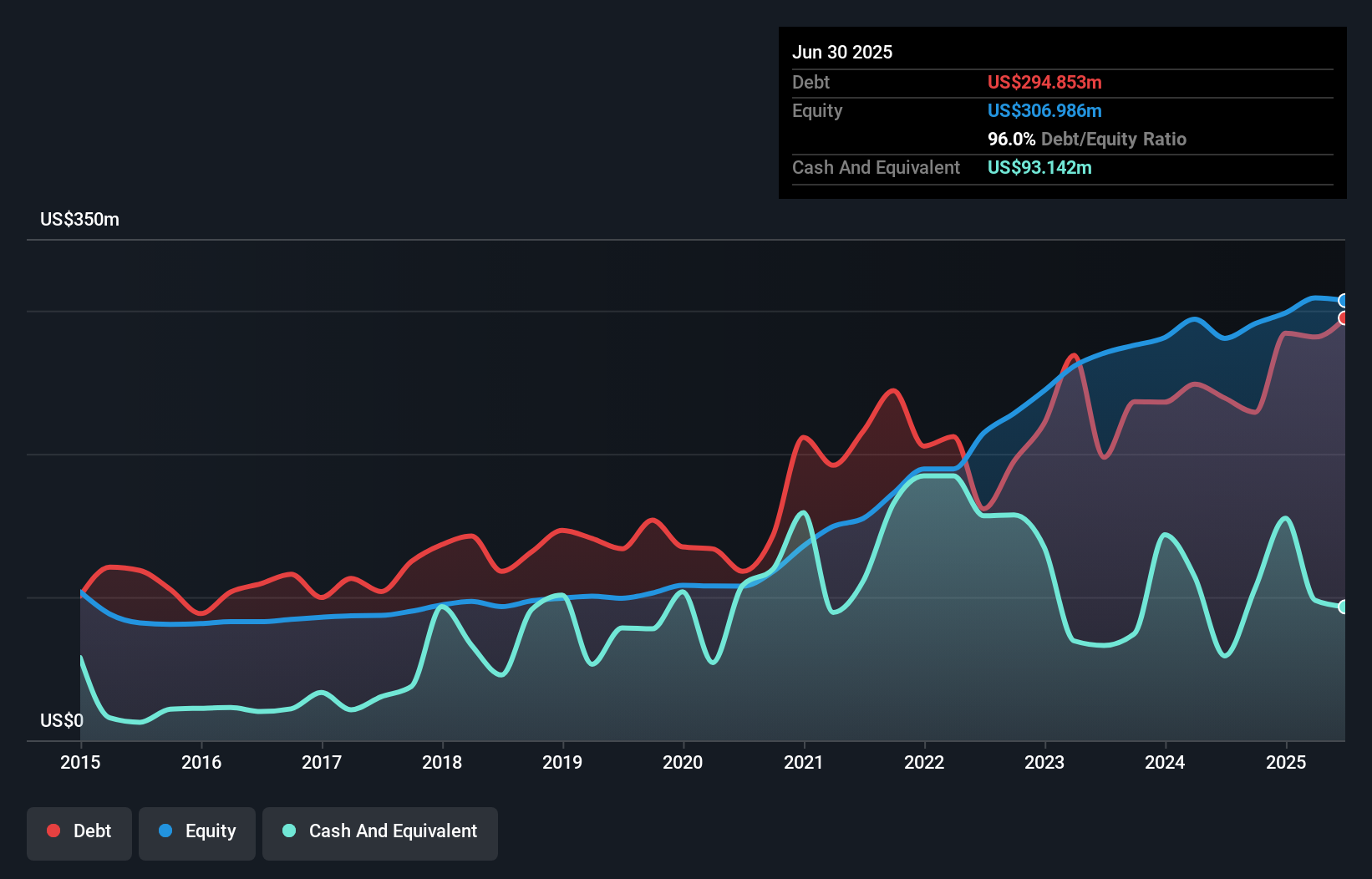Screen dimensions: 1372x879
Task: Click the 2023 x-axis label
Action: (x=1044, y=762)
